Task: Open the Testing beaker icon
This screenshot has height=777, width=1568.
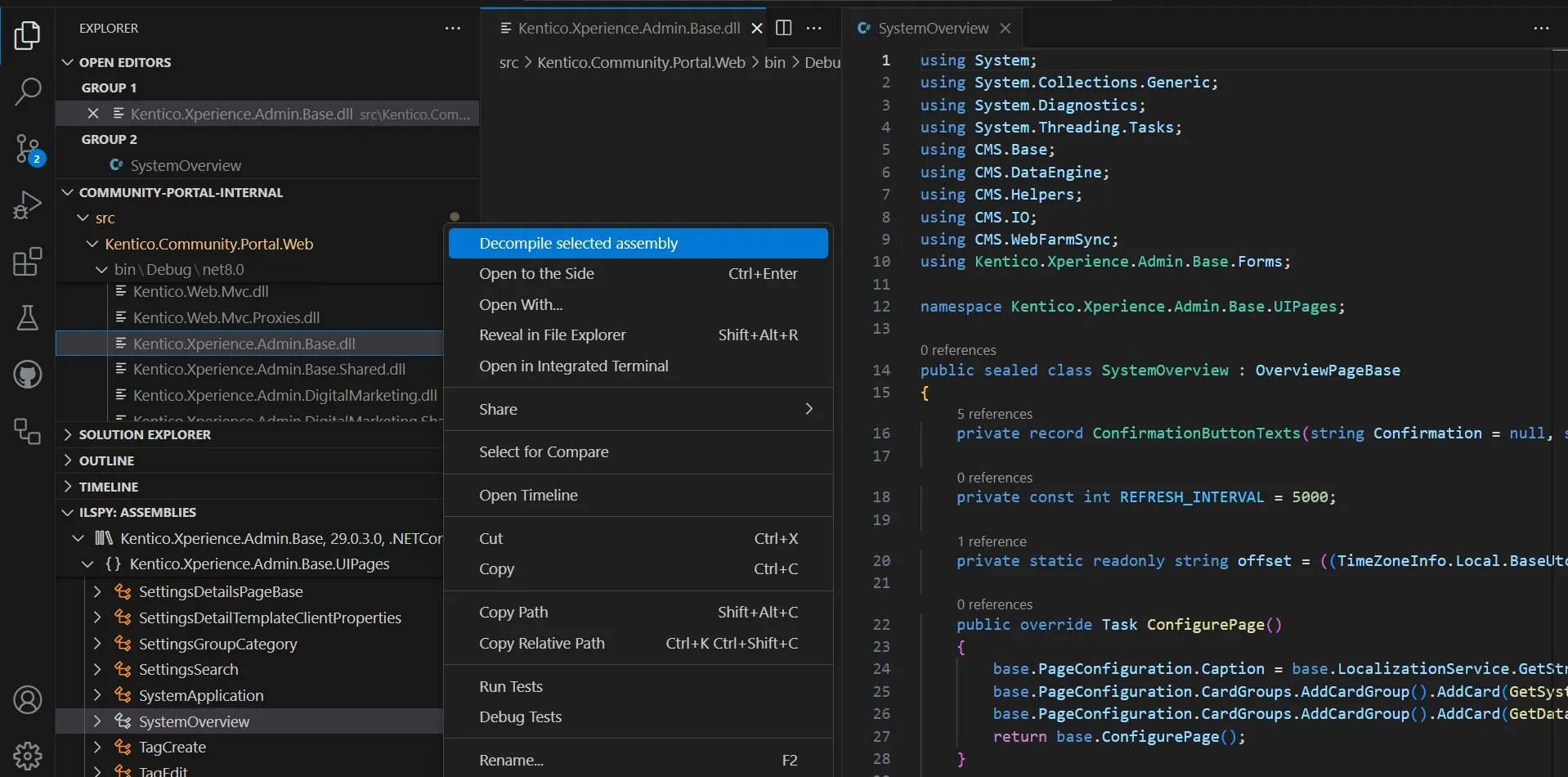Action: coord(27,318)
